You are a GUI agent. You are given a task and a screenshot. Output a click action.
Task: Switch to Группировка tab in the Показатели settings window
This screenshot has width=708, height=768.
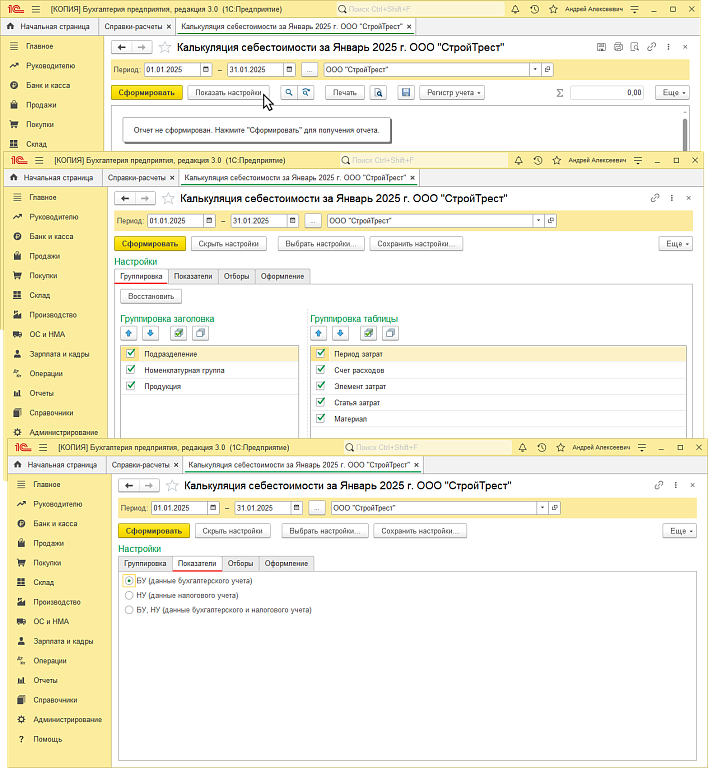click(x=145, y=563)
